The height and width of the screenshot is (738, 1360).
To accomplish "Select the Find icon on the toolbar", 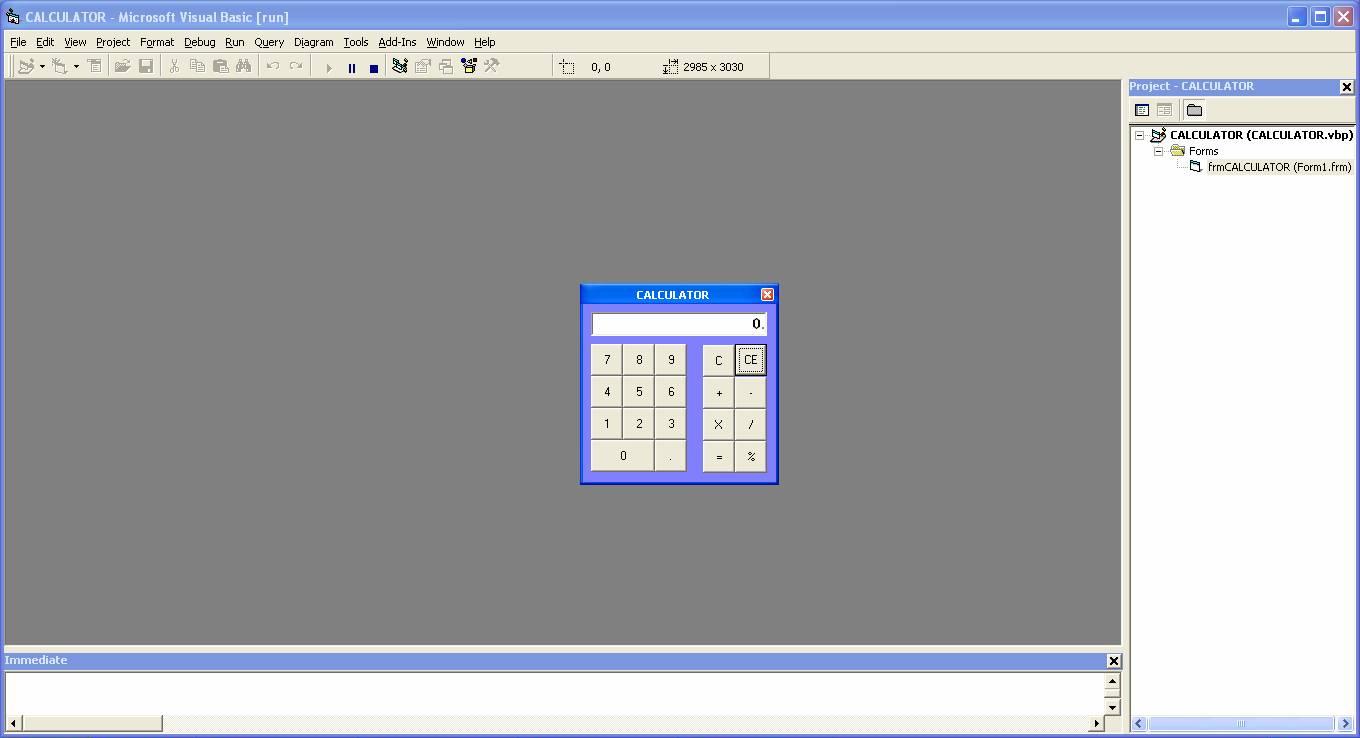I will [x=244, y=66].
